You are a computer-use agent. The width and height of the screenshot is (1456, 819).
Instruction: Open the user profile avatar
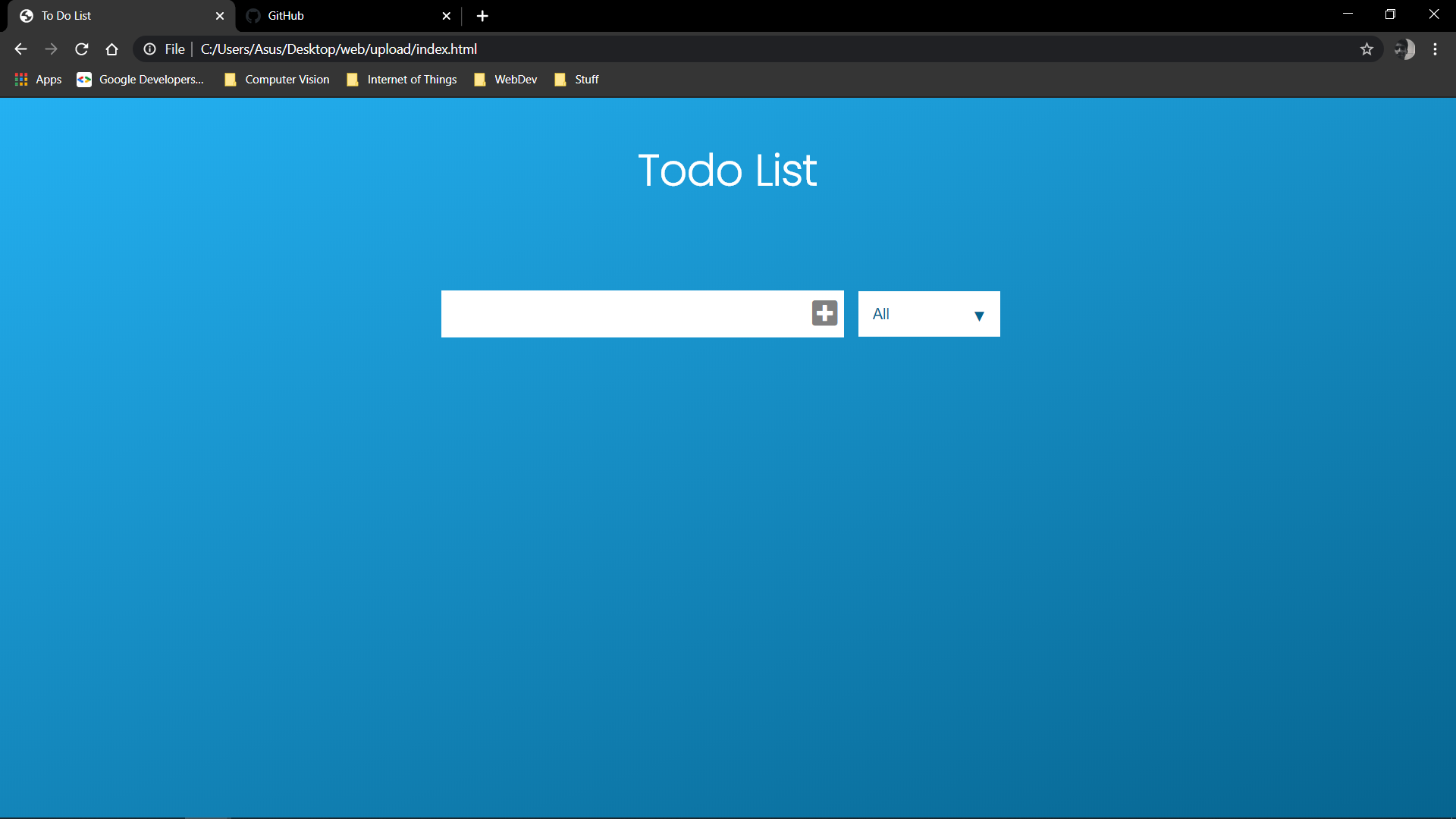(1404, 49)
